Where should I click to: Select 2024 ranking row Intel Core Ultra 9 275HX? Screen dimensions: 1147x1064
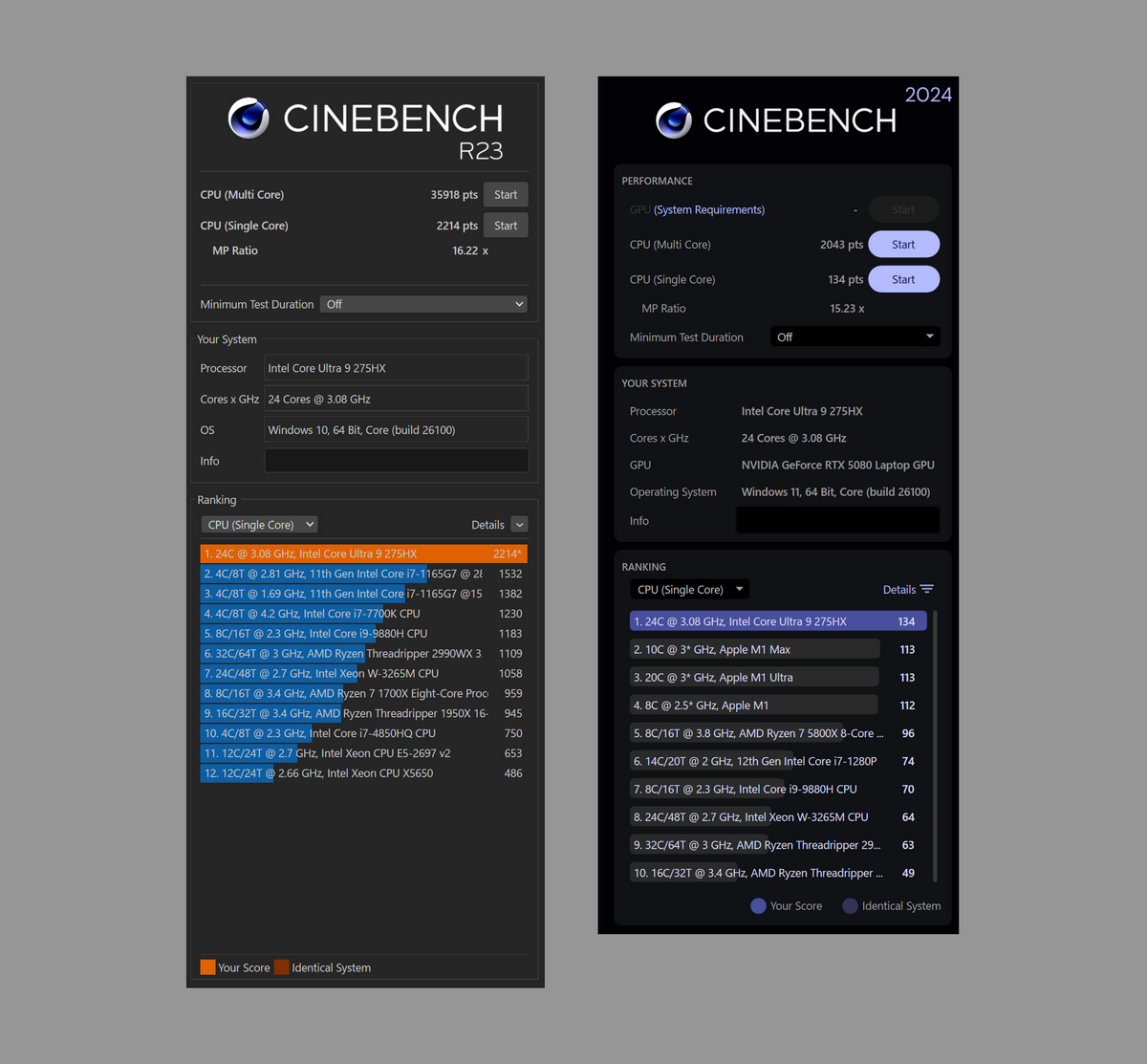(x=778, y=621)
